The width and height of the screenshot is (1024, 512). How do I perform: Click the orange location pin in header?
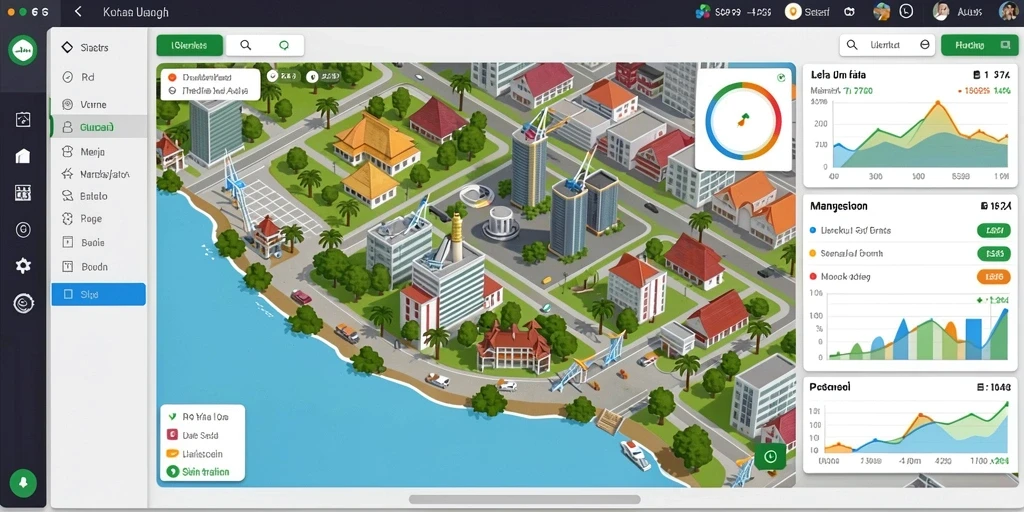pos(793,11)
